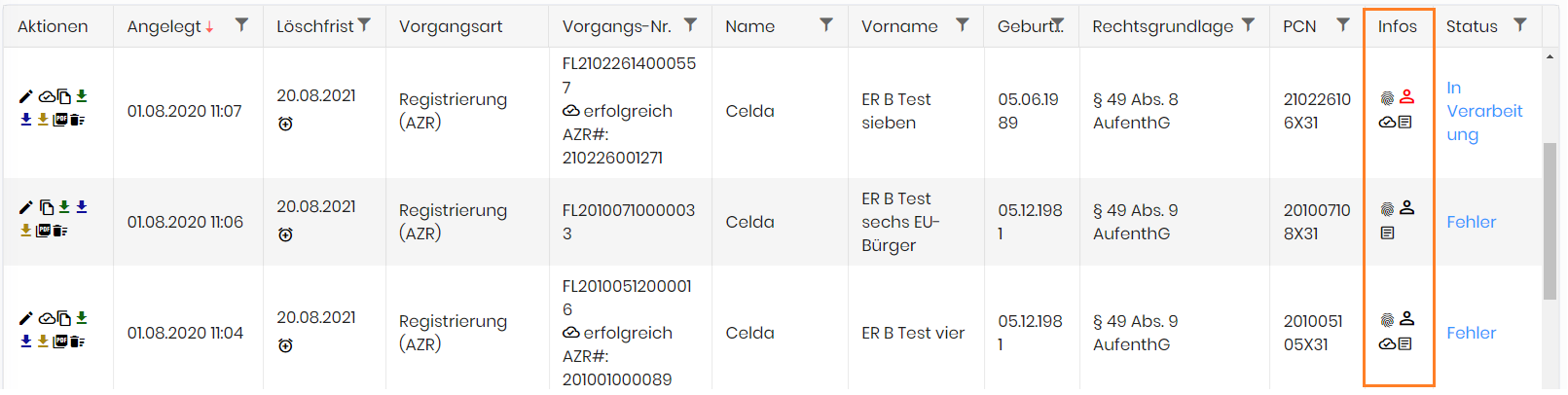Viewport: 1568px width, 395px height.
Task: Sort by Rechtsgrundlage column header
Action: pos(1162,26)
